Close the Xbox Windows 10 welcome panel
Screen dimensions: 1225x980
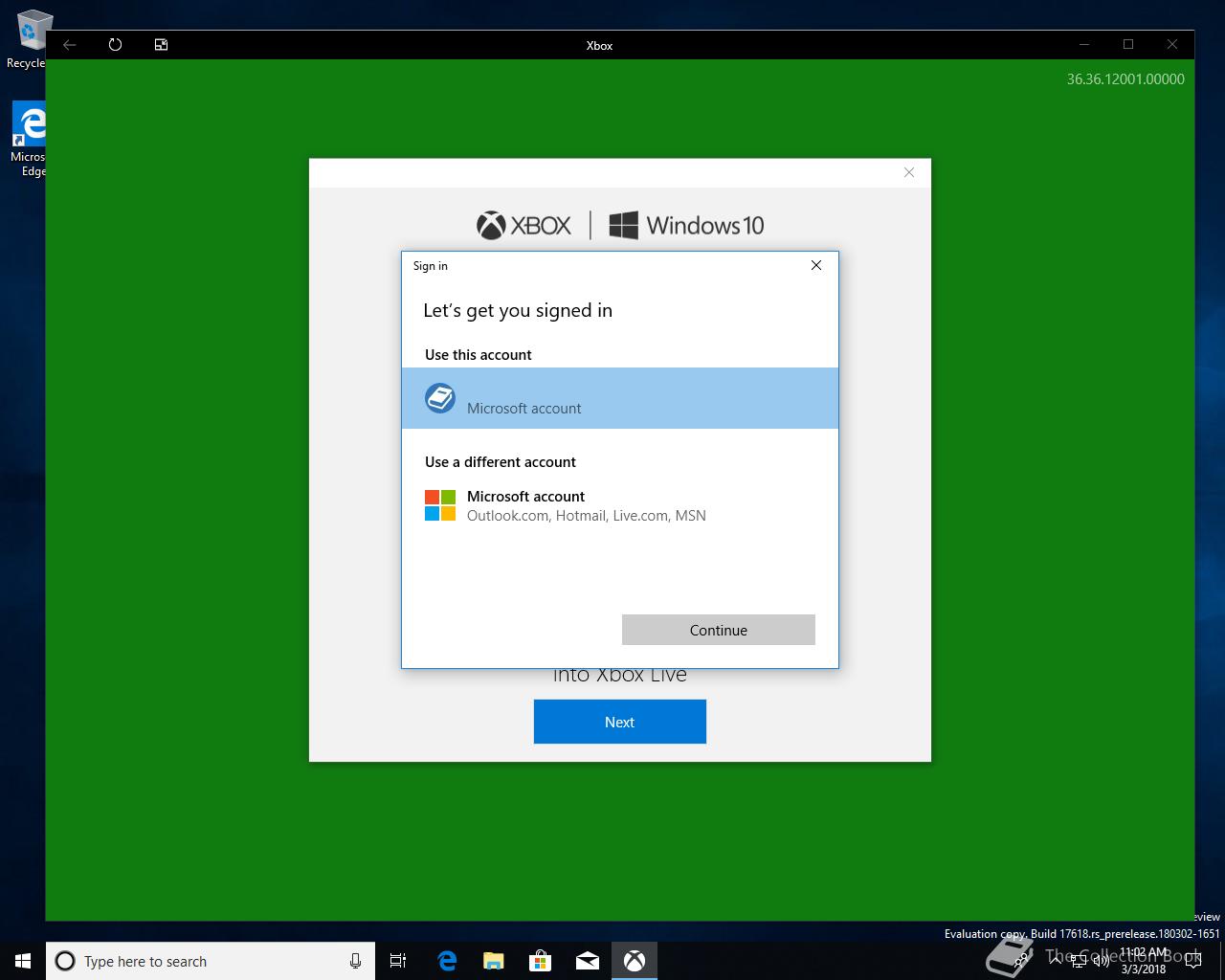coord(909,172)
